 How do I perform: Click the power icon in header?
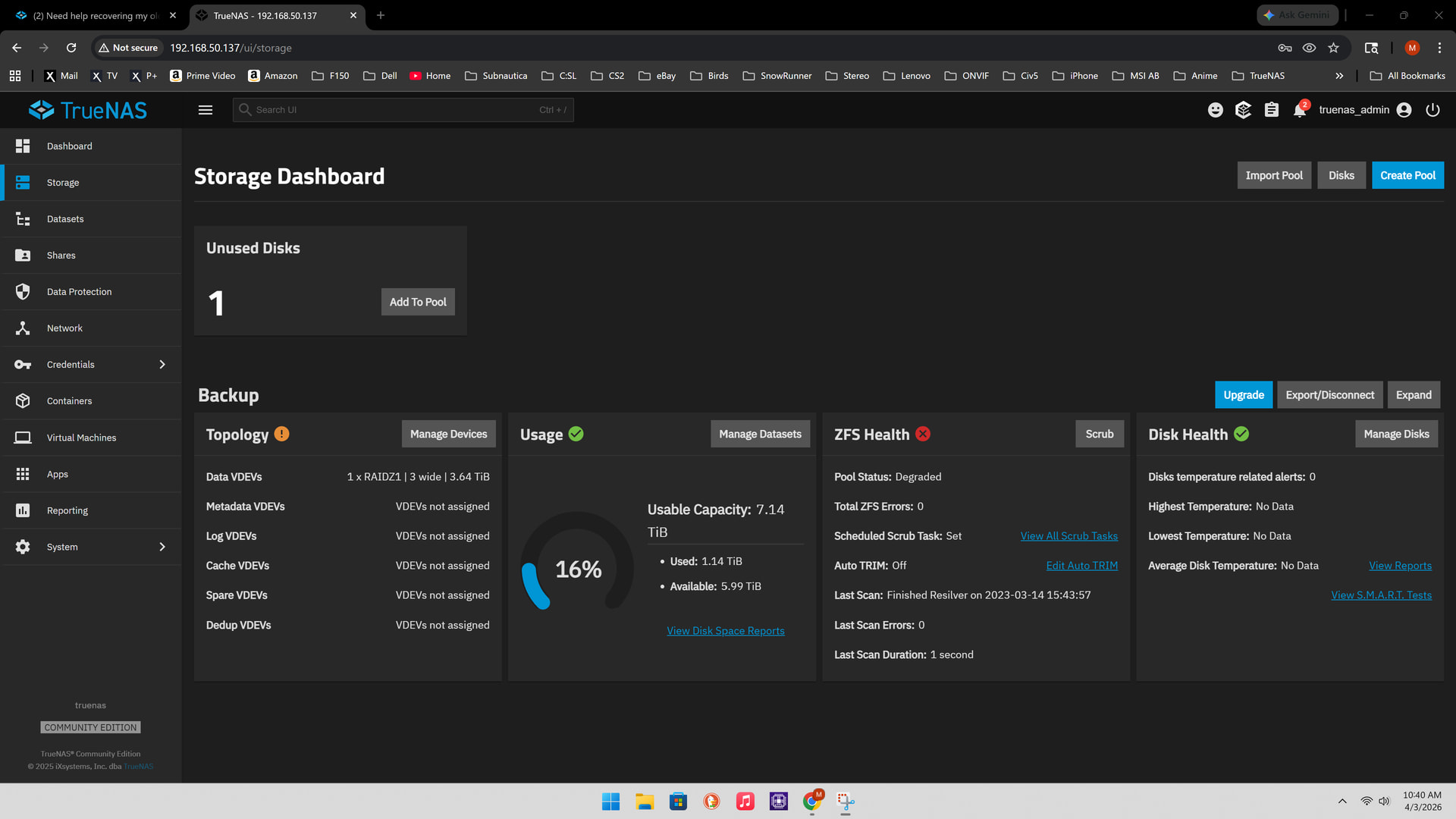tap(1432, 110)
